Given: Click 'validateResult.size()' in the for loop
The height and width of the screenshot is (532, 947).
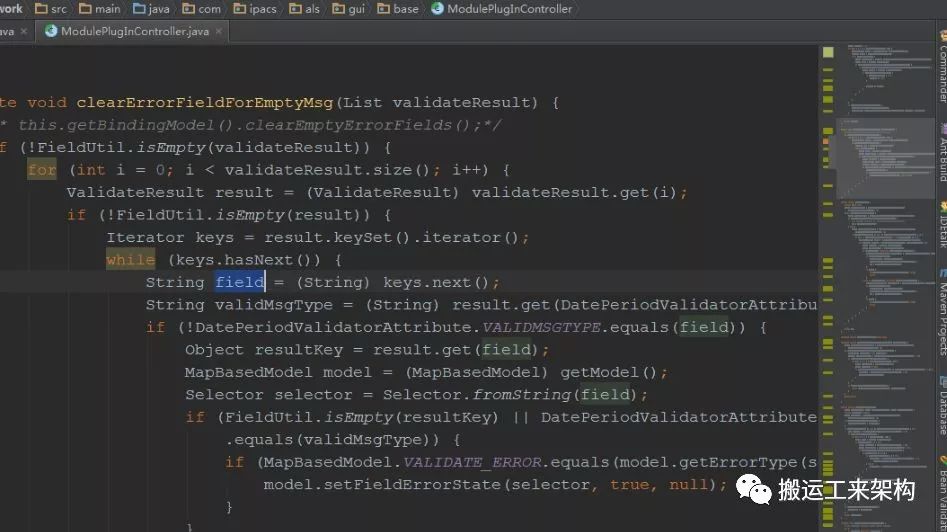Looking at the screenshot, I should coord(327,170).
